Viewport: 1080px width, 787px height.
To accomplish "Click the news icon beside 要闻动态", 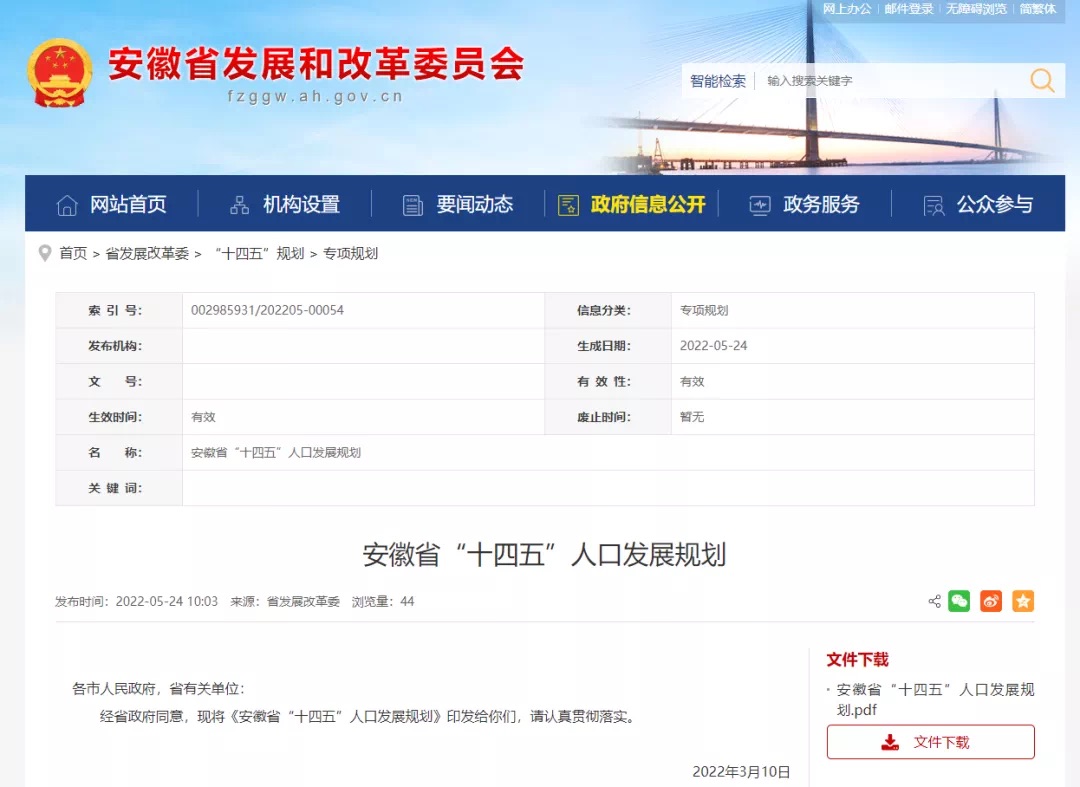I will [x=413, y=205].
